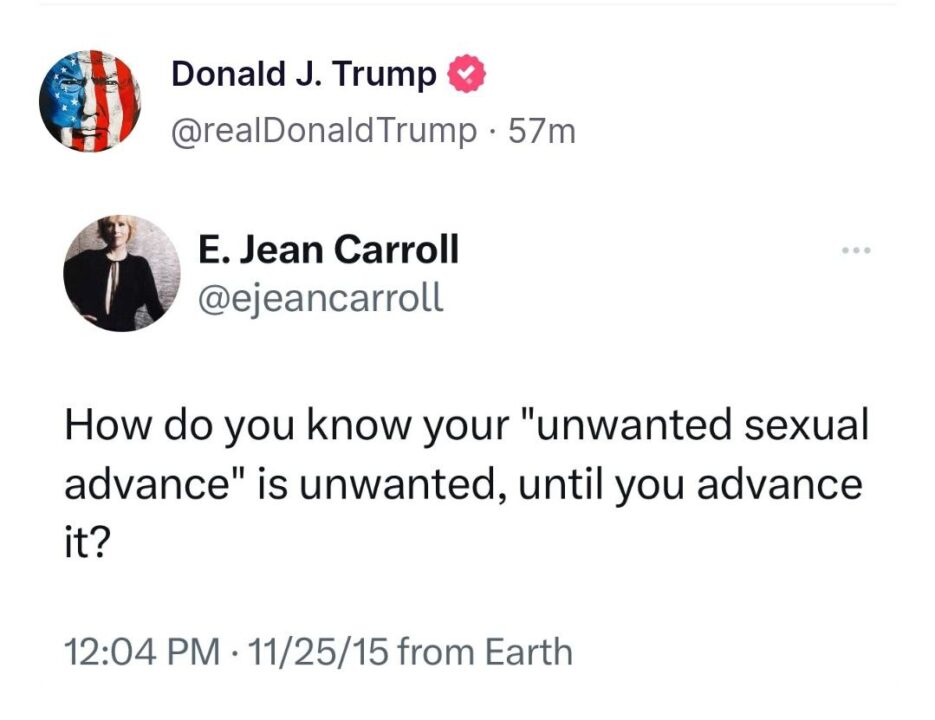Click the final "it?" line of the post
The height and width of the screenshot is (720, 935).
pyautogui.click(x=88, y=543)
